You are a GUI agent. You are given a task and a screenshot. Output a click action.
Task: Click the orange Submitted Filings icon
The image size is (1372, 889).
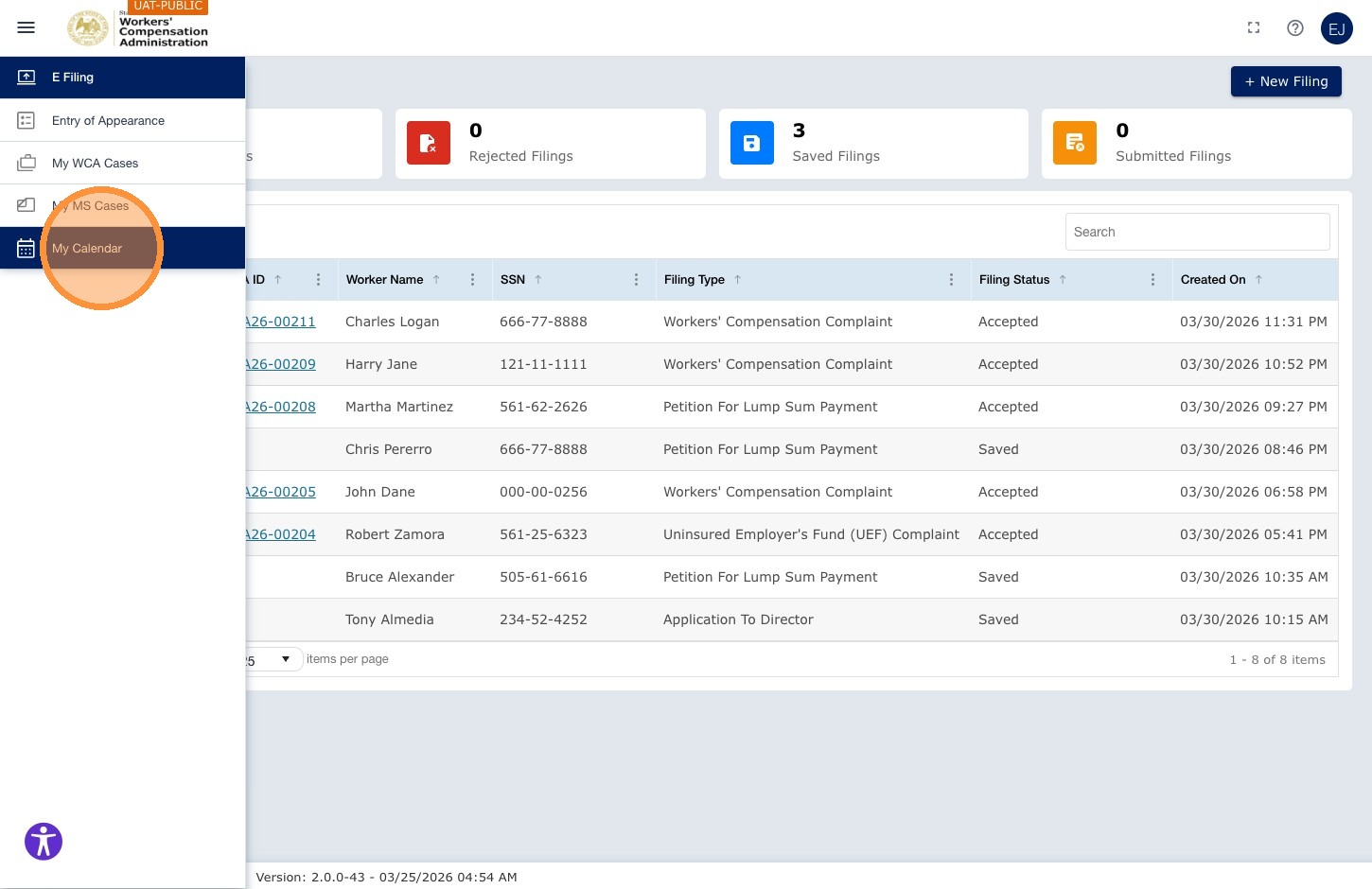tap(1075, 143)
